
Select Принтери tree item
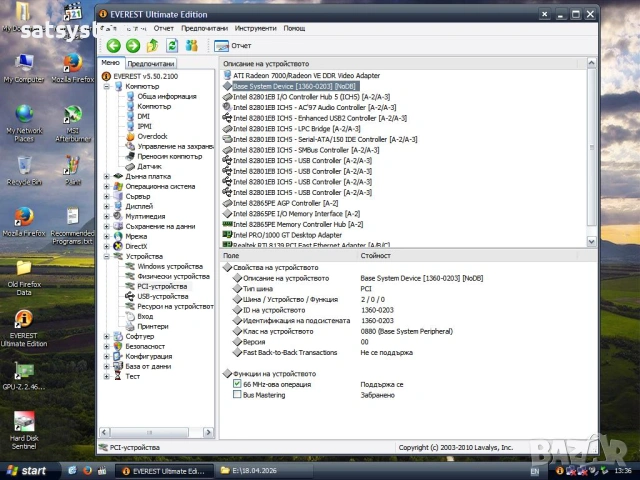(x=153, y=327)
